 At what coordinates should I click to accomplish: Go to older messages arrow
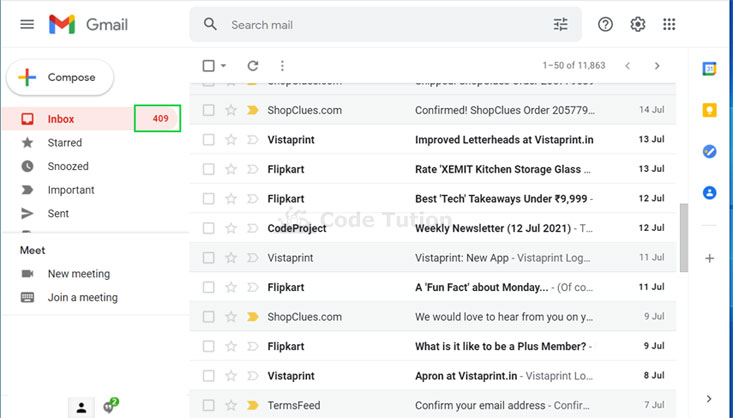coord(657,66)
